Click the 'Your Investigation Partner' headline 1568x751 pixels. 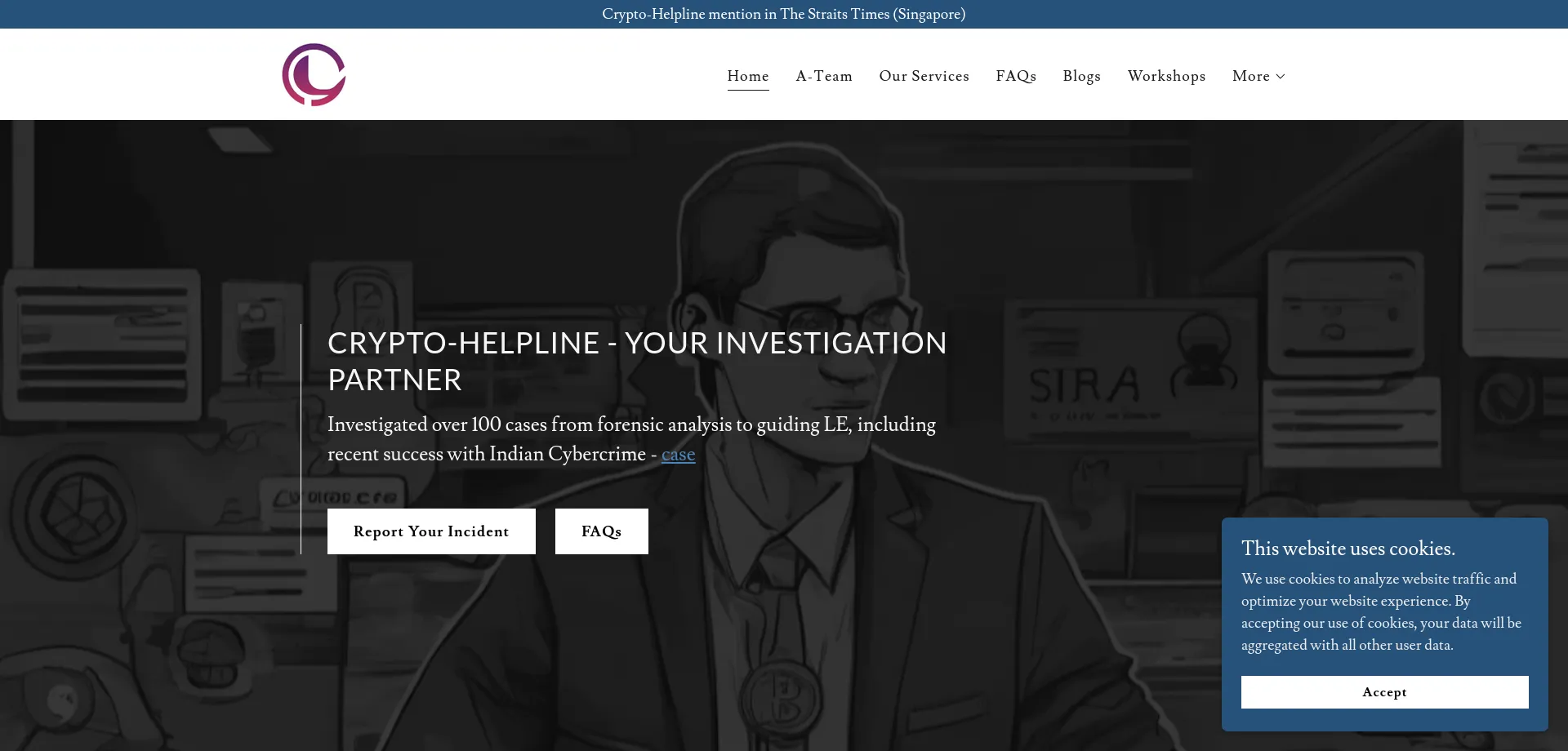point(636,361)
